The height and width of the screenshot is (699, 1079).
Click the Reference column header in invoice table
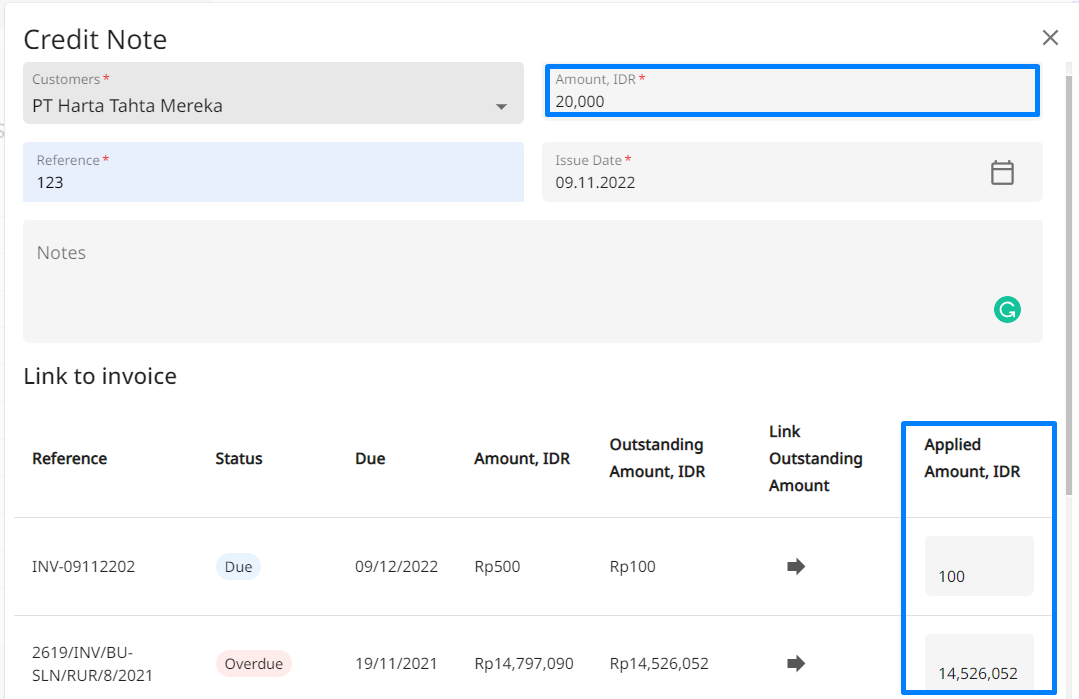(x=69, y=459)
